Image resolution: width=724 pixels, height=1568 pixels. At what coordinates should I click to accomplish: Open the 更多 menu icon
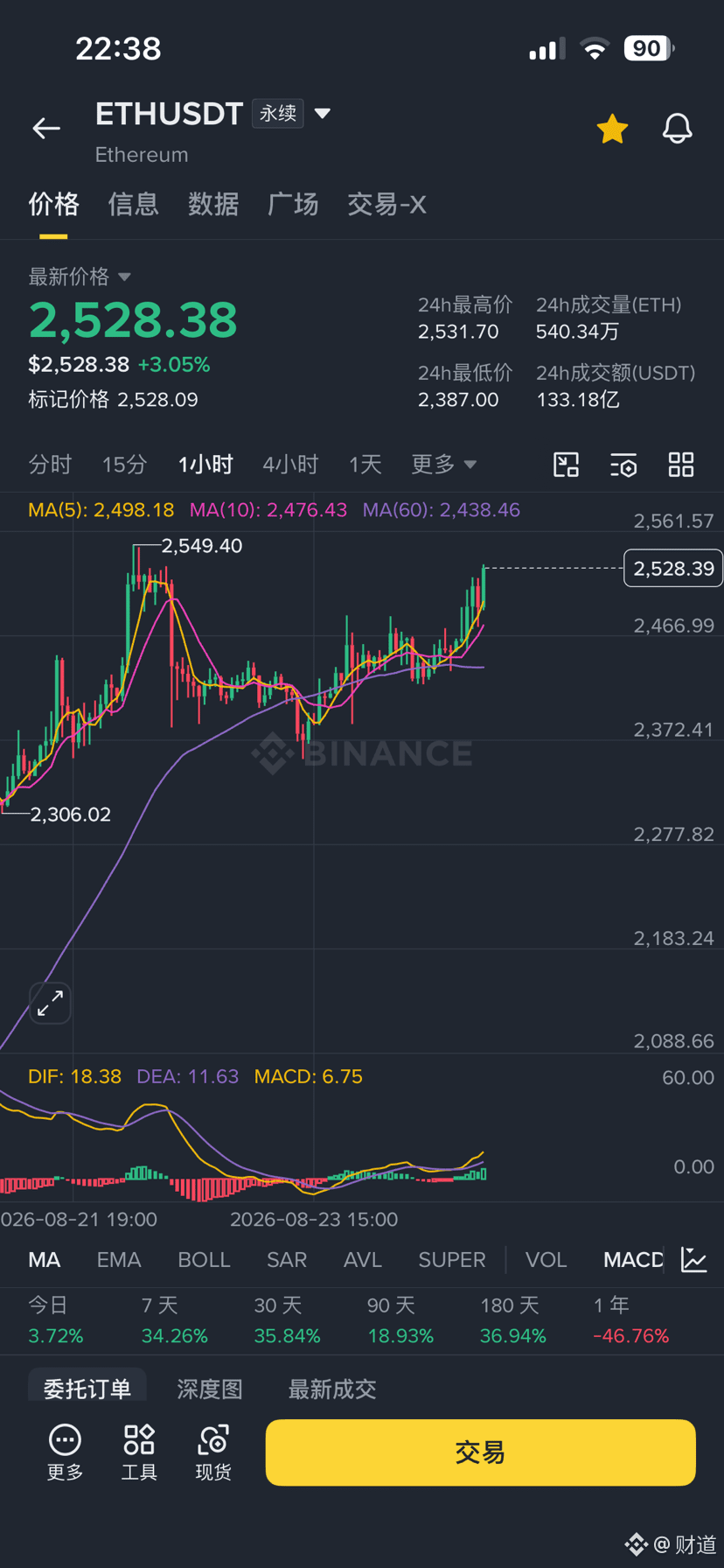(x=65, y=1452)
